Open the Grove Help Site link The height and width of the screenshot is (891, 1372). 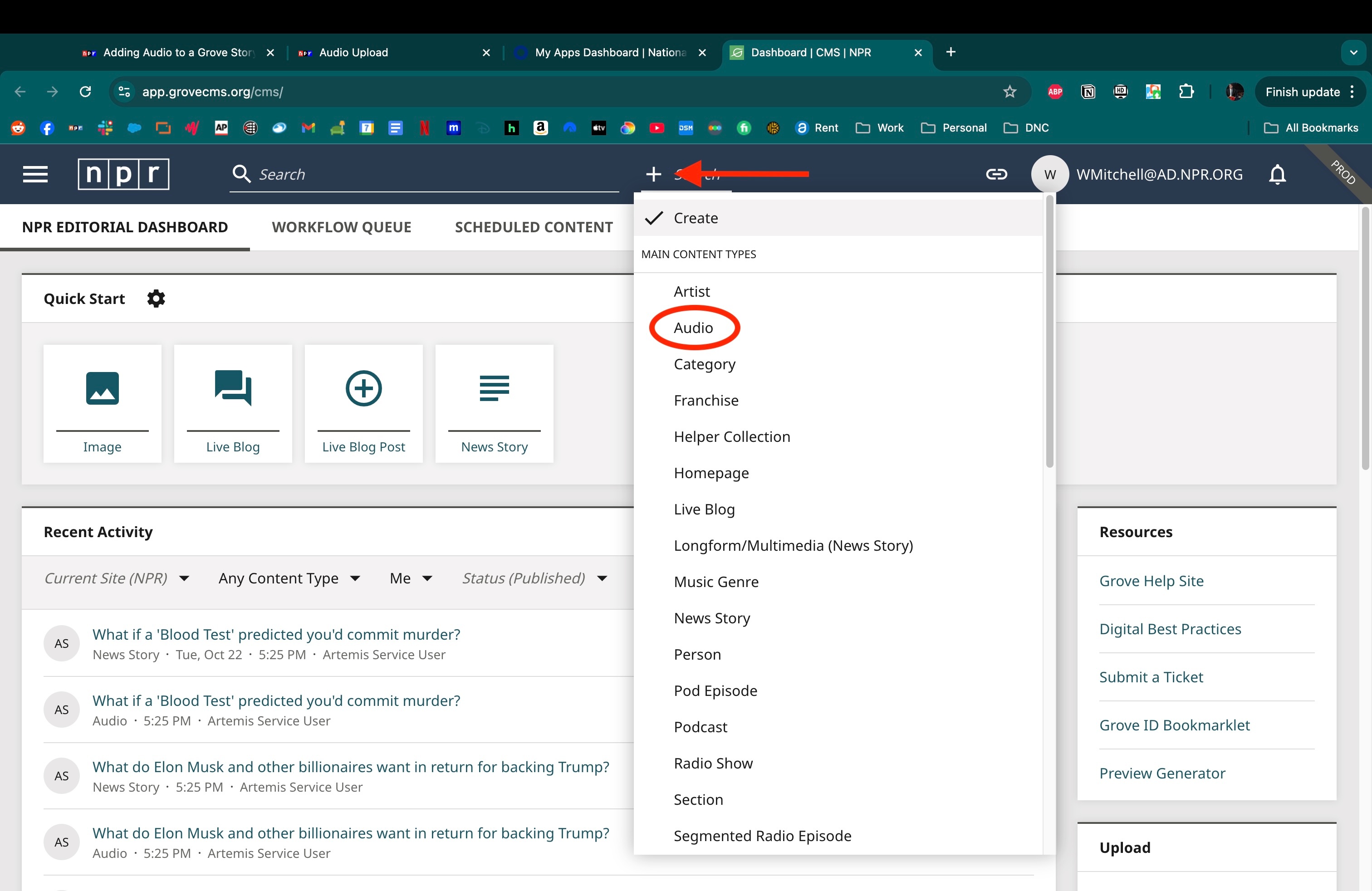[1151, 580]
